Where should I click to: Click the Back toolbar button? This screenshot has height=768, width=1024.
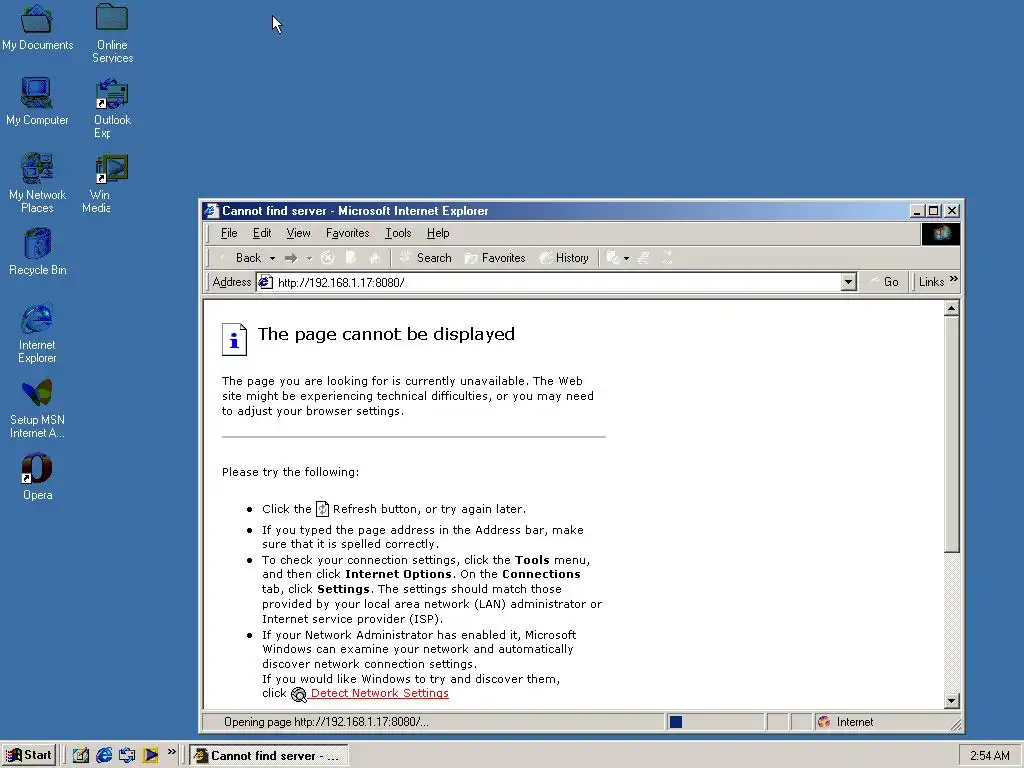coord(240,258)
